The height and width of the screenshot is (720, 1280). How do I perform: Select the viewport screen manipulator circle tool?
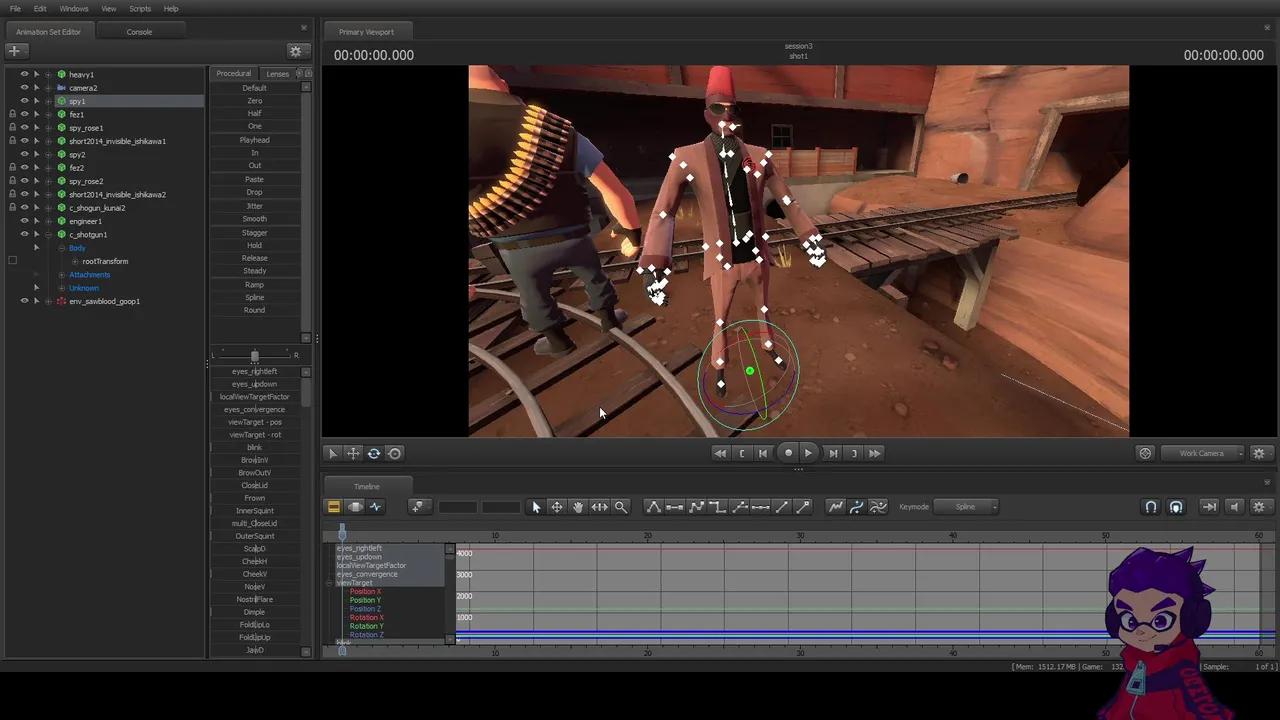(x=395, y=453)
